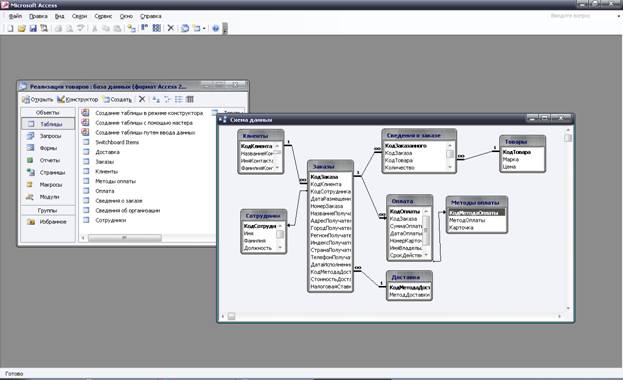Open the Справка menu
This screenshot has width=623, height=380.
pyautogui.click(x=151, y=16)
